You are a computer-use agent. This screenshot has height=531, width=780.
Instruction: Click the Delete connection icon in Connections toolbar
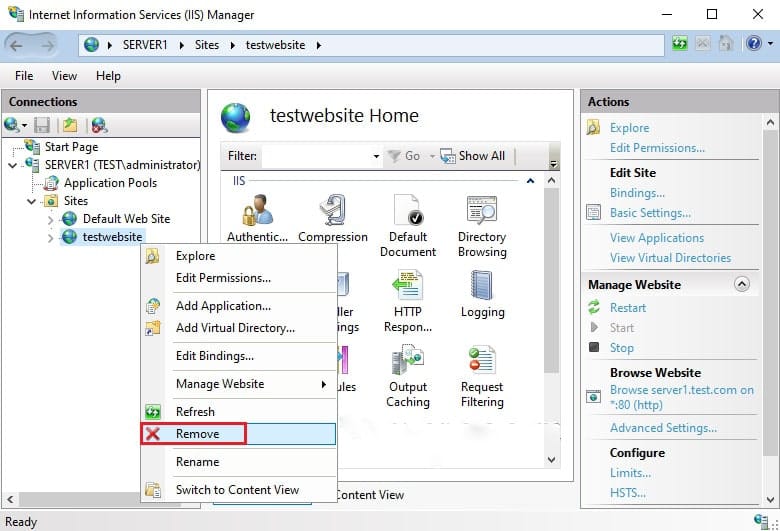tap(99, 125)
